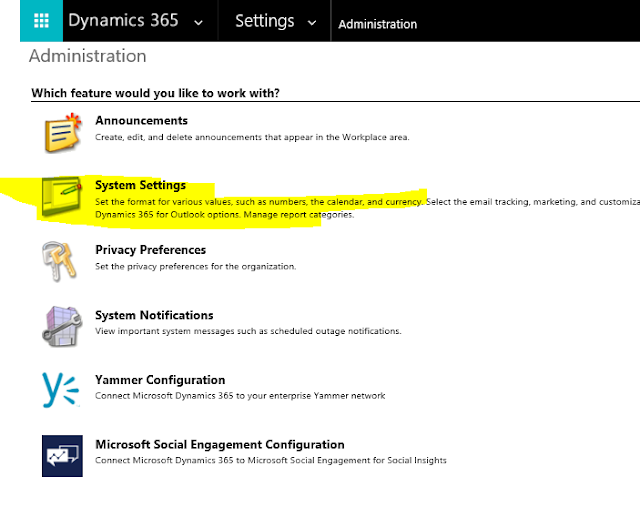Open the Yammer Configuration link

tap(160, 380)
